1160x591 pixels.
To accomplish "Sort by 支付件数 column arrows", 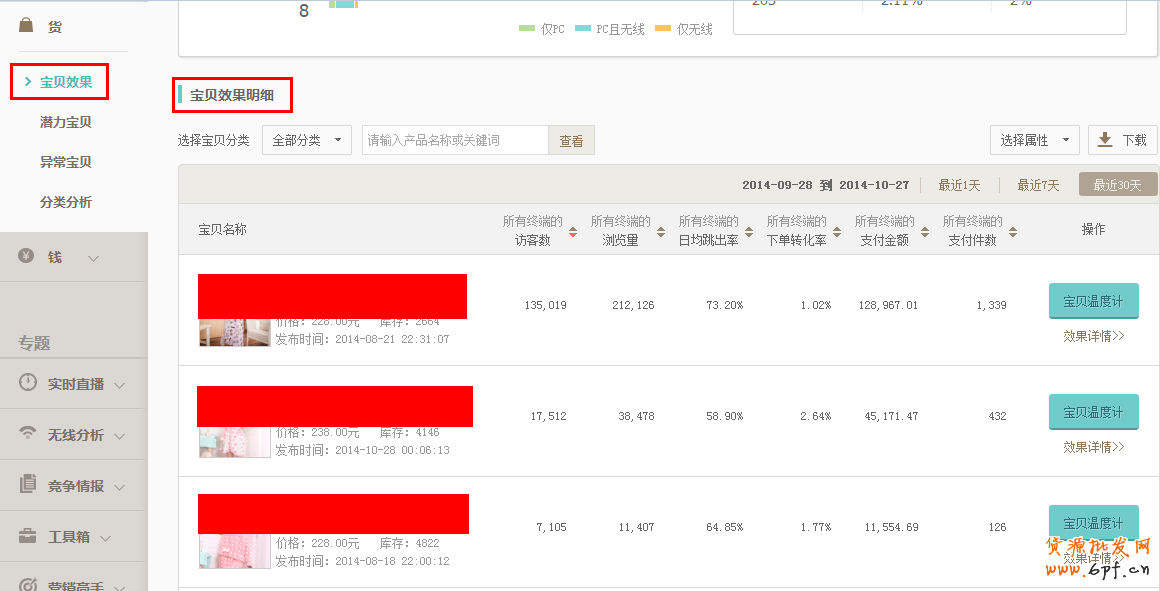I will [x=1013, y=230].
